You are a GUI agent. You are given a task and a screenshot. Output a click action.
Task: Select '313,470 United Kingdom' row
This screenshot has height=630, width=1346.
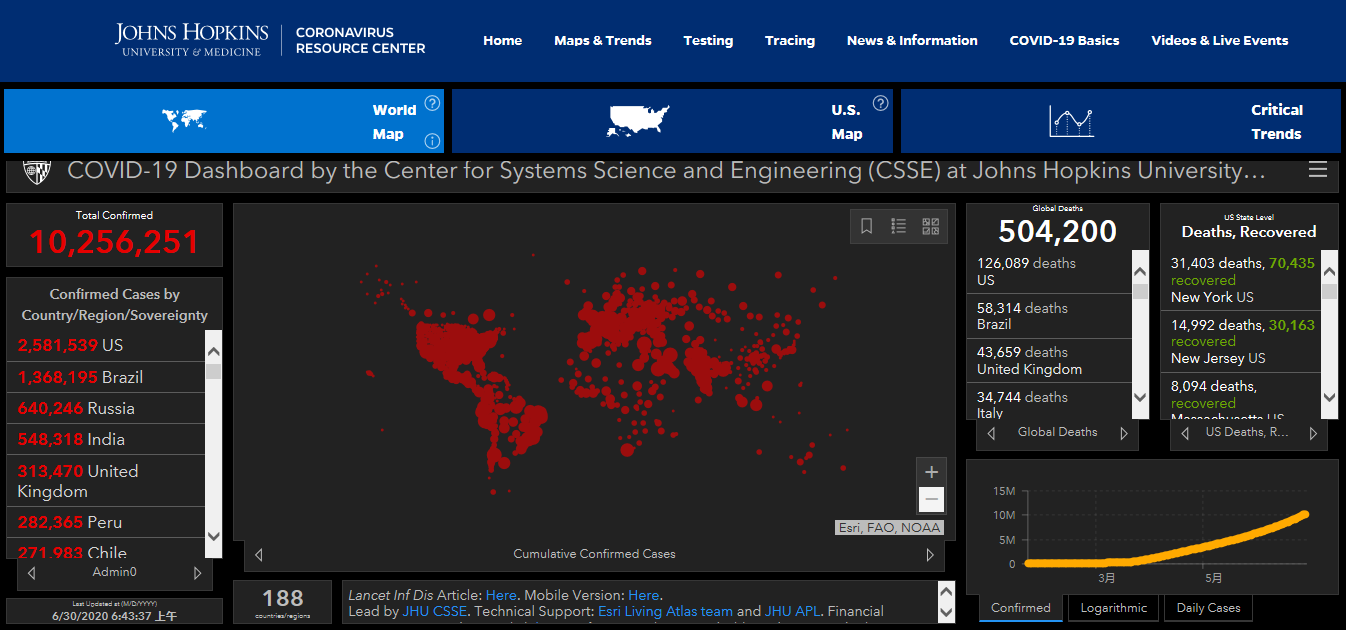106,481
